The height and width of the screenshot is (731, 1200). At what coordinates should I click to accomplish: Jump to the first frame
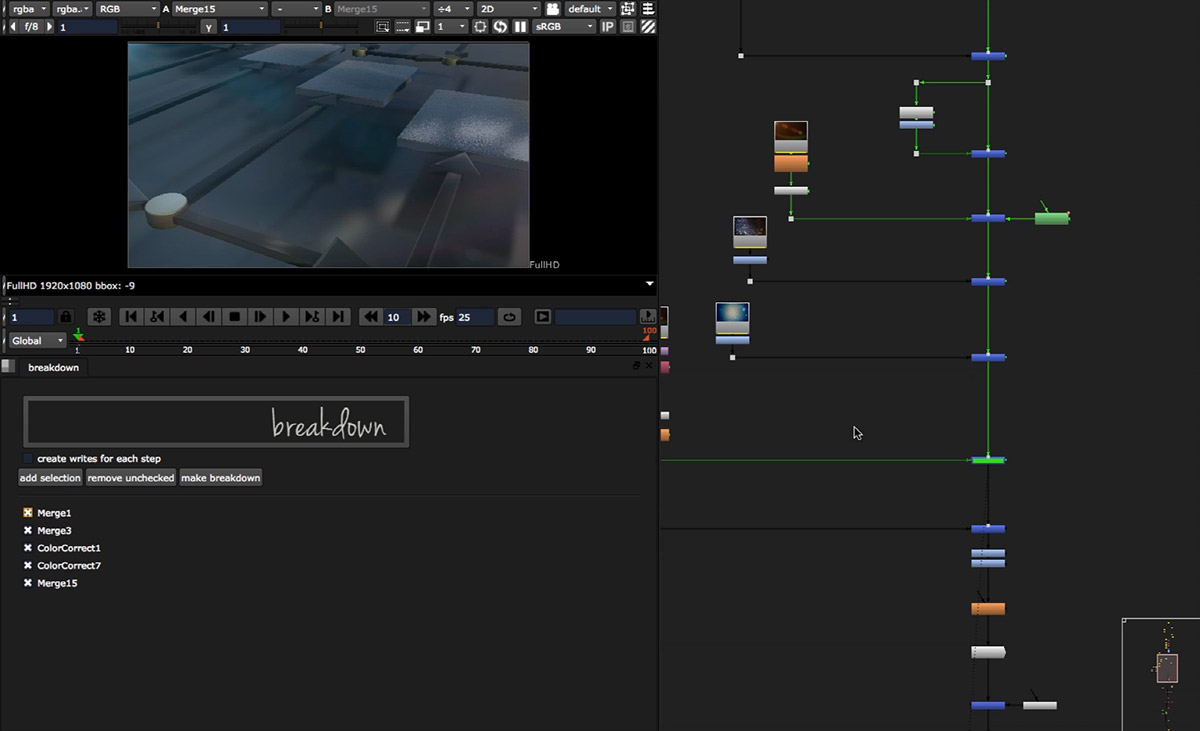tap(130, 317)
